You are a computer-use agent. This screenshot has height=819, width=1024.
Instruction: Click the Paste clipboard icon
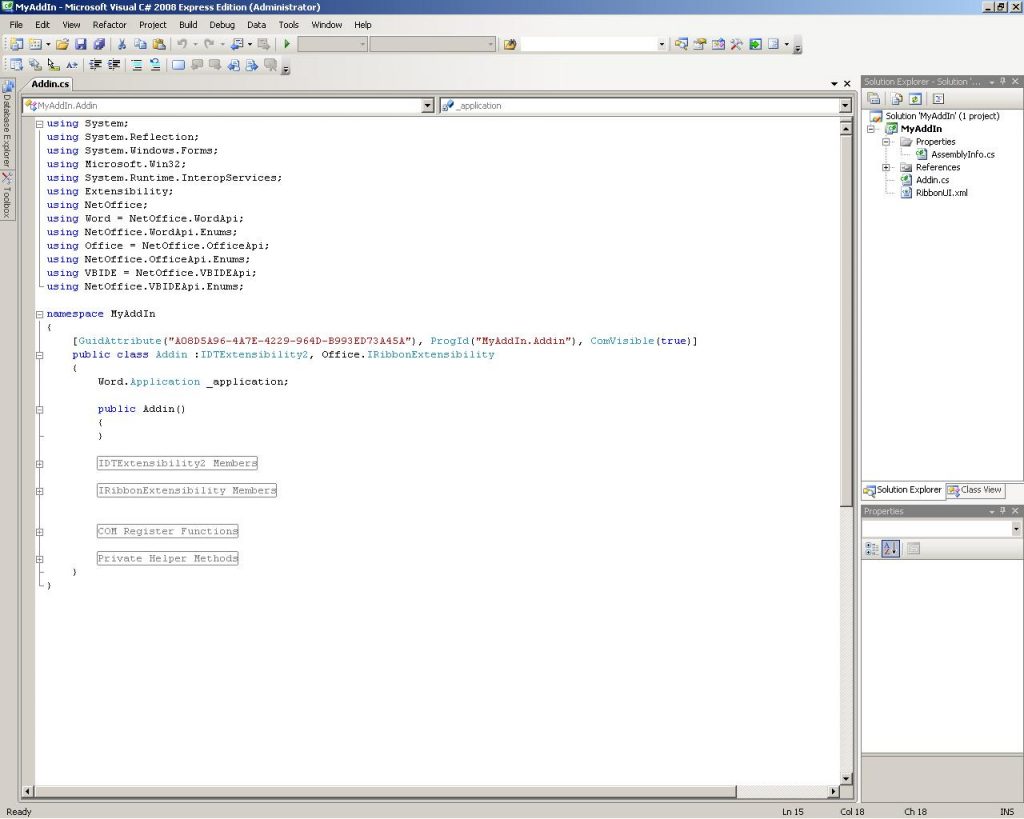tap(159, 44)
